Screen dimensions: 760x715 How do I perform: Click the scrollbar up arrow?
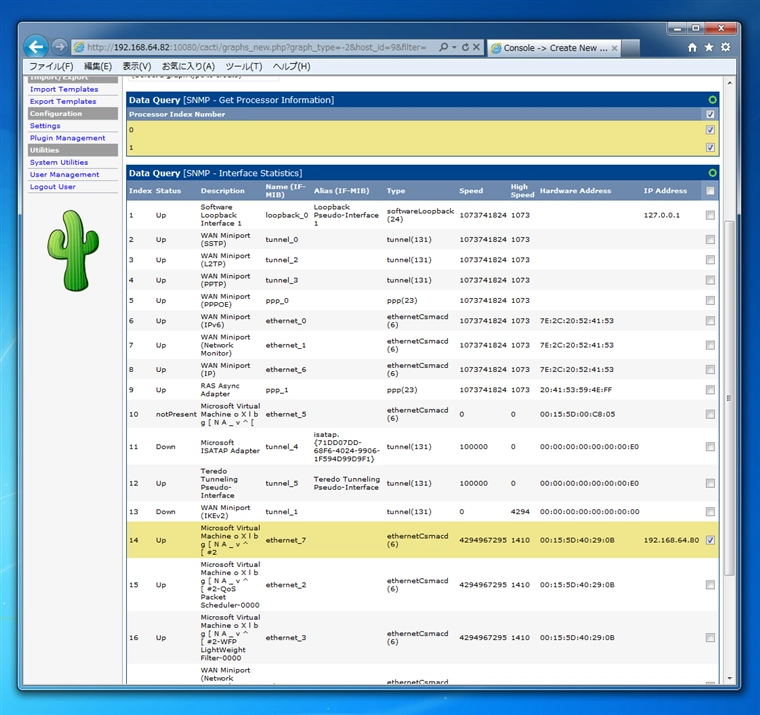pyautogui.click(x=729, y=83)
